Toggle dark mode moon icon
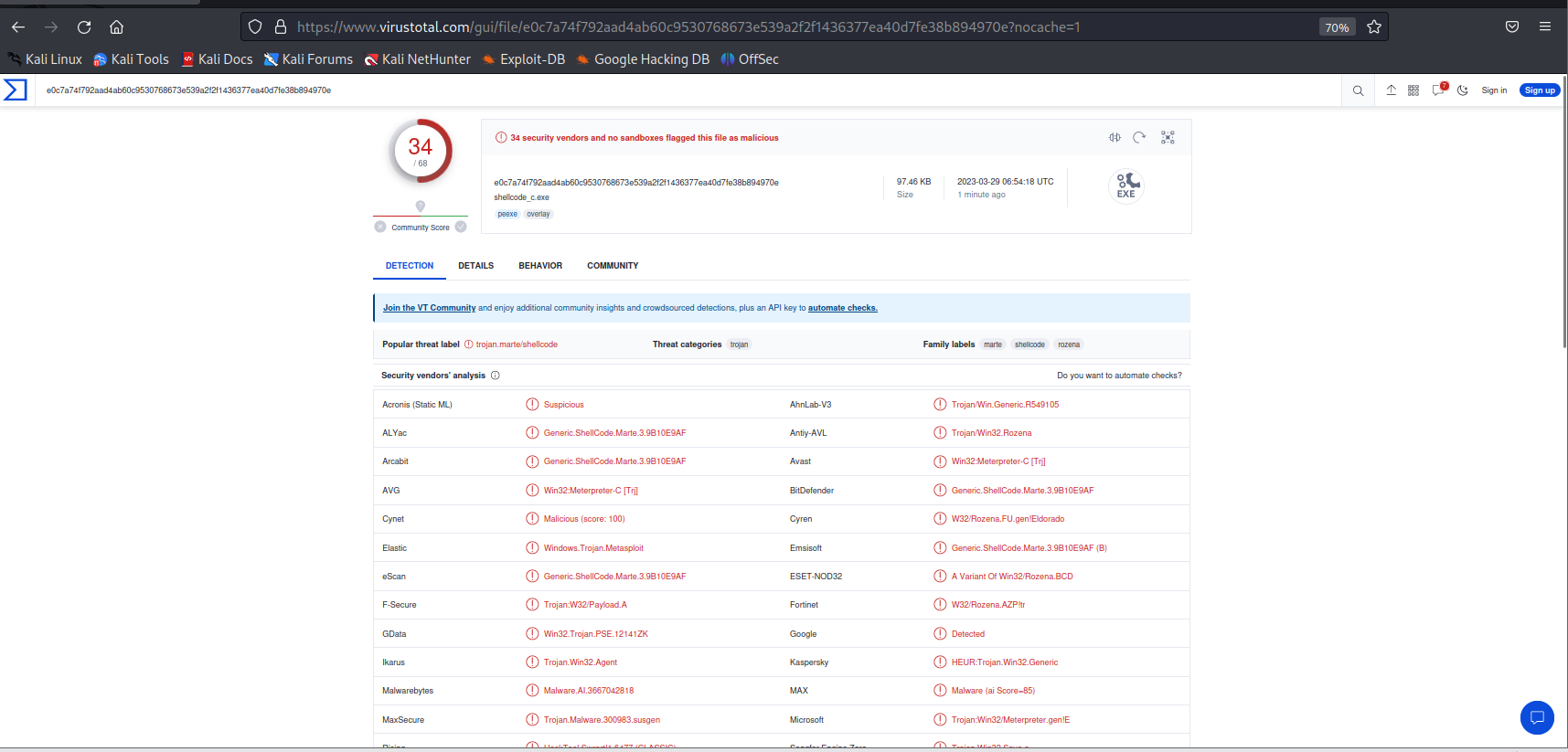 tap(1463, 90)
